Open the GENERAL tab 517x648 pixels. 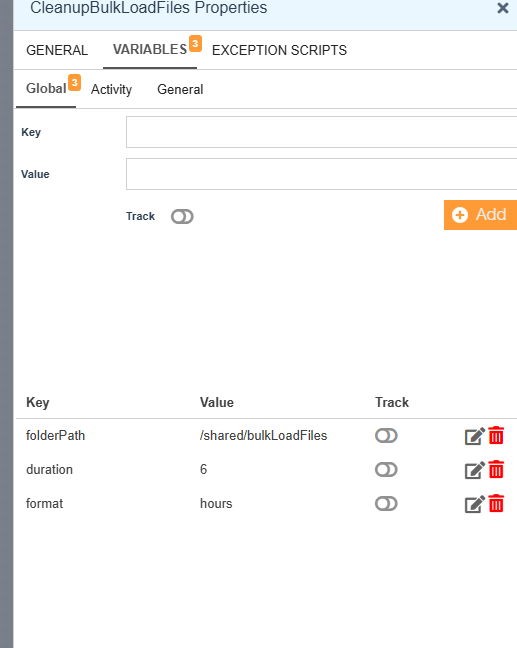pyautogui.click(x=57, y=50)
